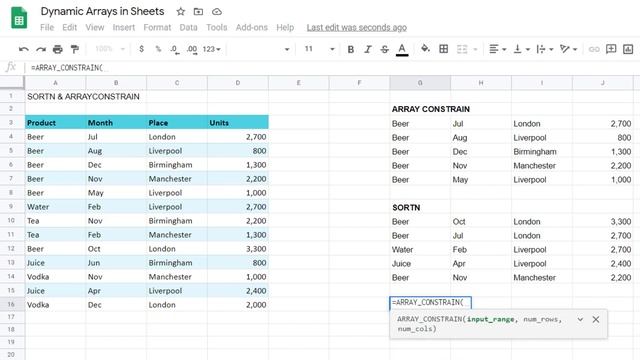This screenshot has width=640, height=360.
Task: Select the SORTN heading cell
Action: [x=420, y=207]
